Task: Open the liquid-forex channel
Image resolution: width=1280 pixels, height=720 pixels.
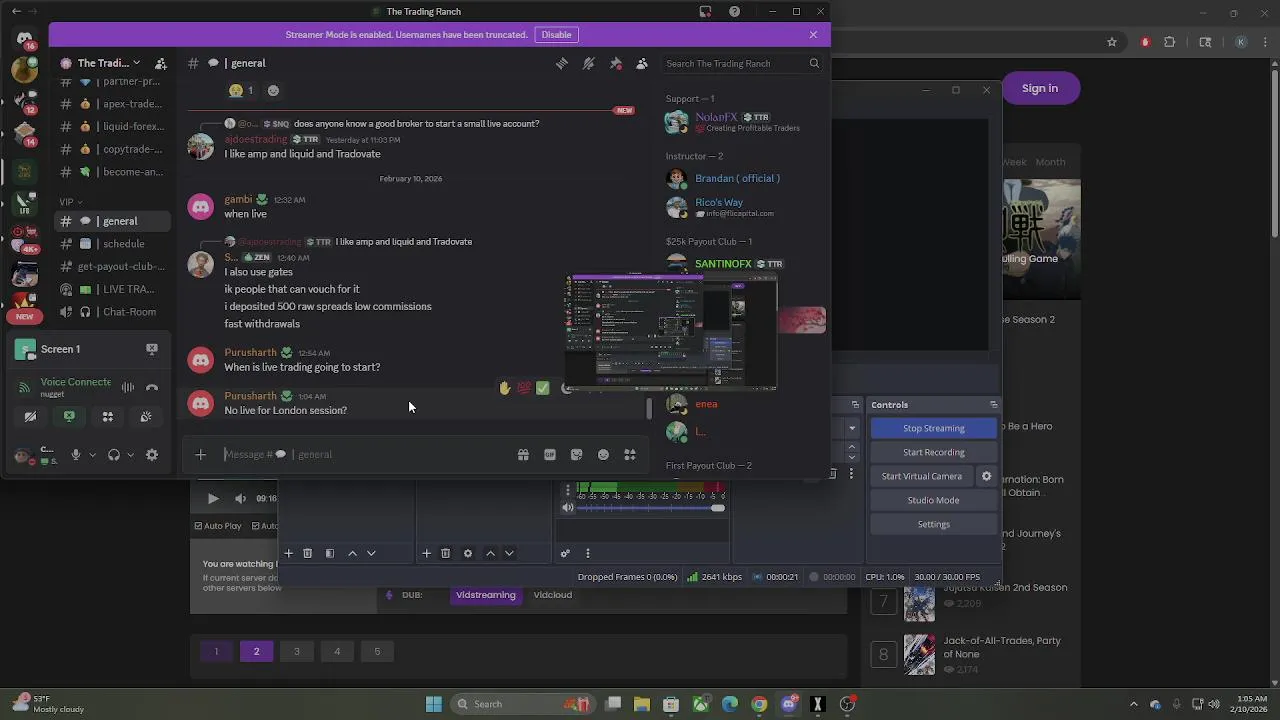Action: point(110,127)
